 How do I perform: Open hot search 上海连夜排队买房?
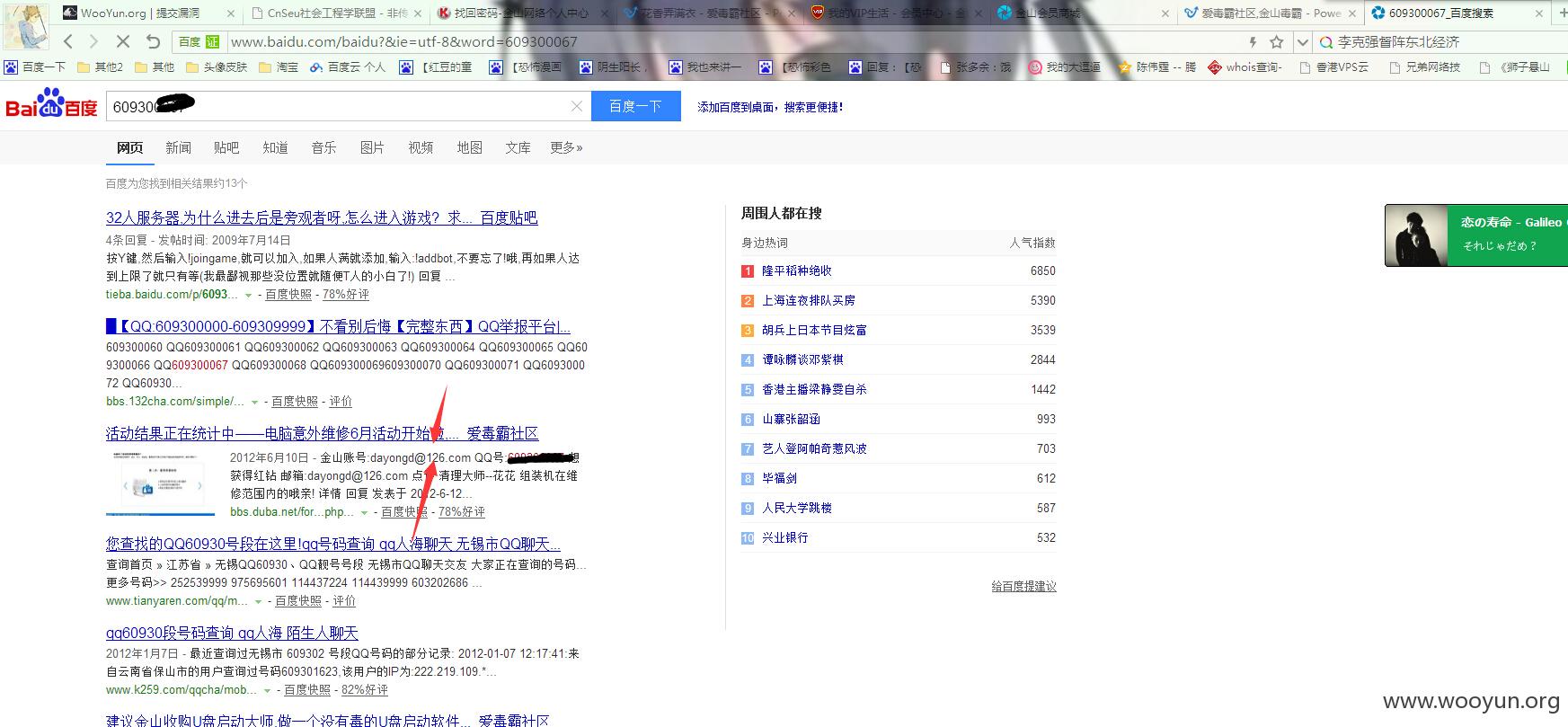click(809, 300)
